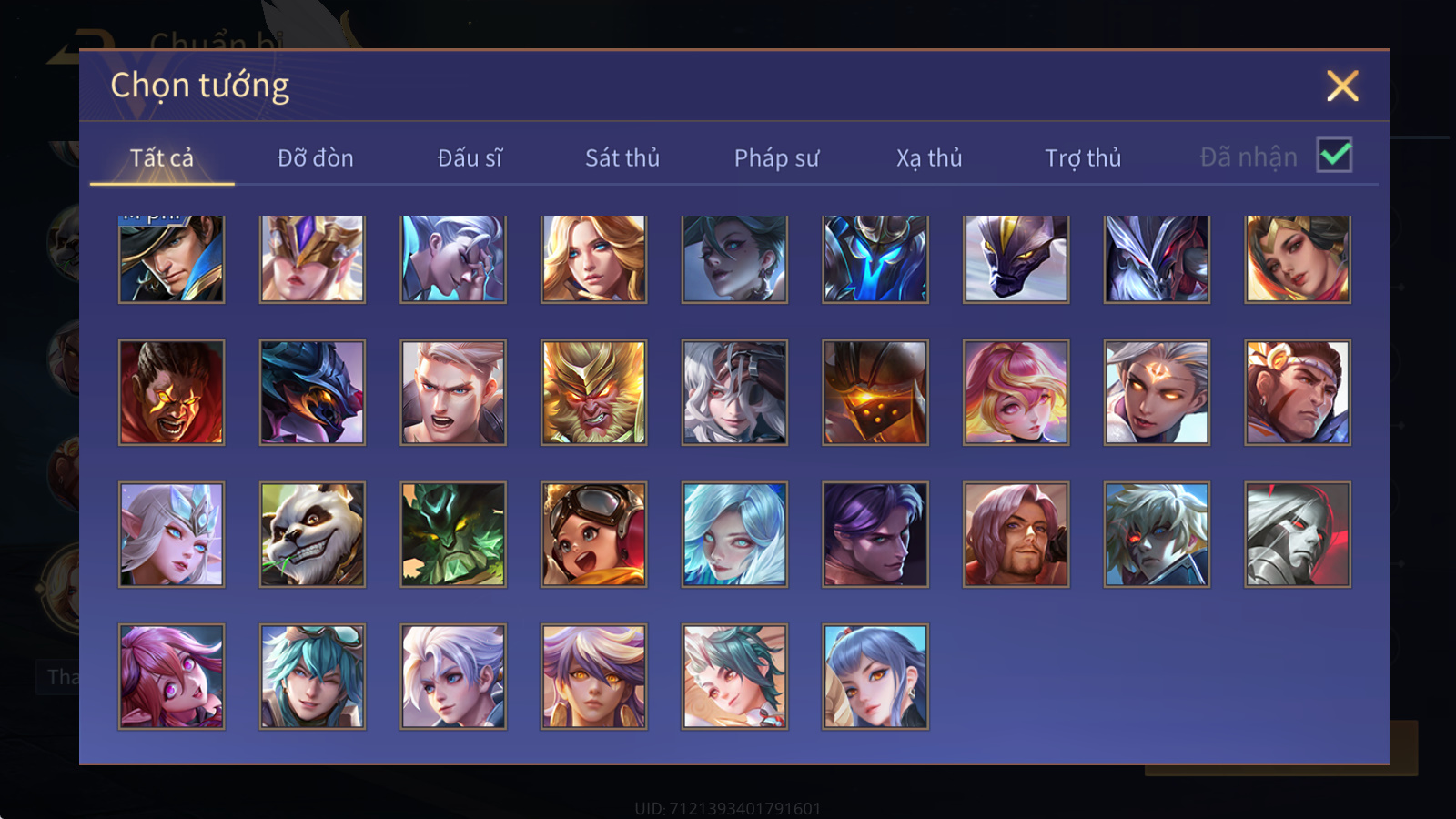Pick the hero wearing aviator goggles
This screenshot has width=1456, height=819.
click(593, 534)
